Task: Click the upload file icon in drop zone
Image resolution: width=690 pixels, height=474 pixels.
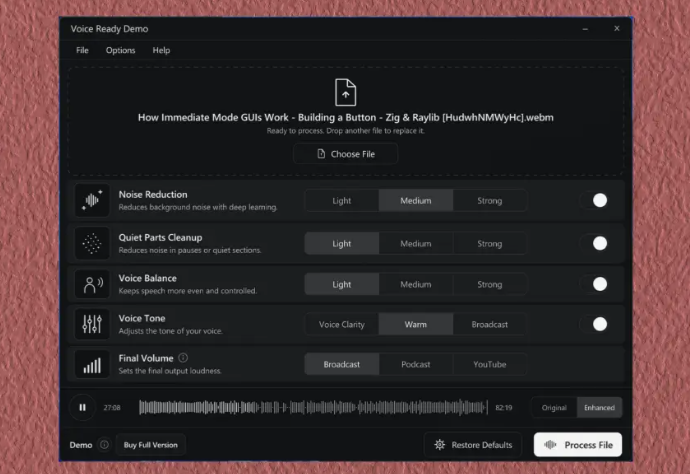Action: pos(345,92)
